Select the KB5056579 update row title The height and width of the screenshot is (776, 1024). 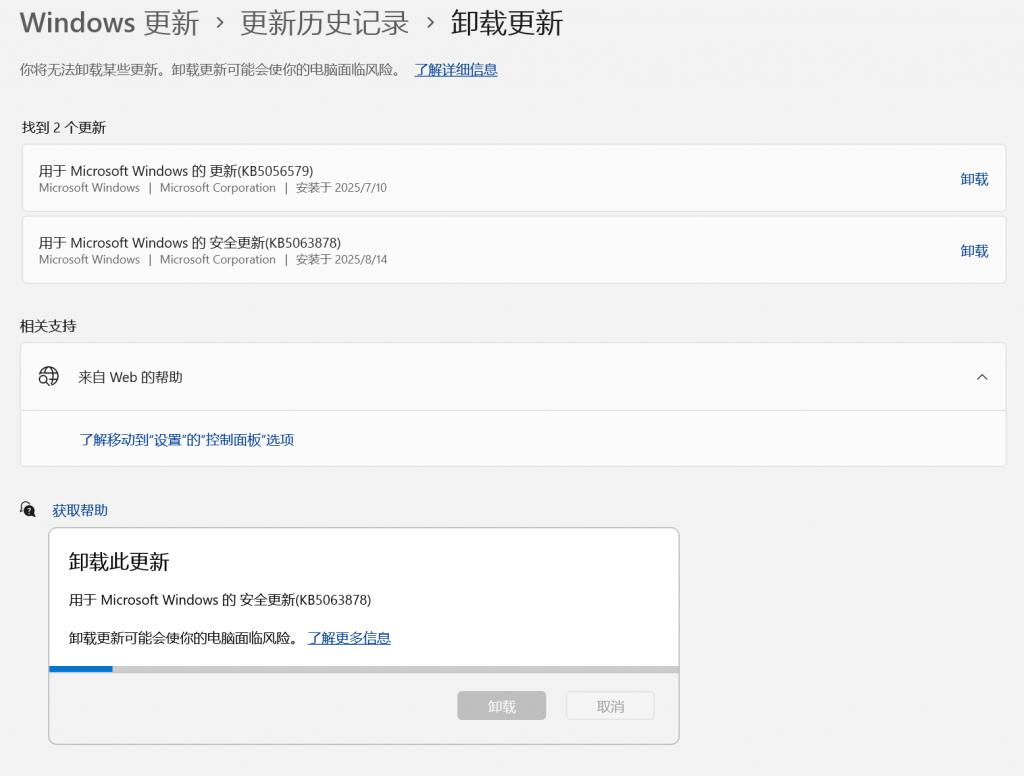click(176, 171)
